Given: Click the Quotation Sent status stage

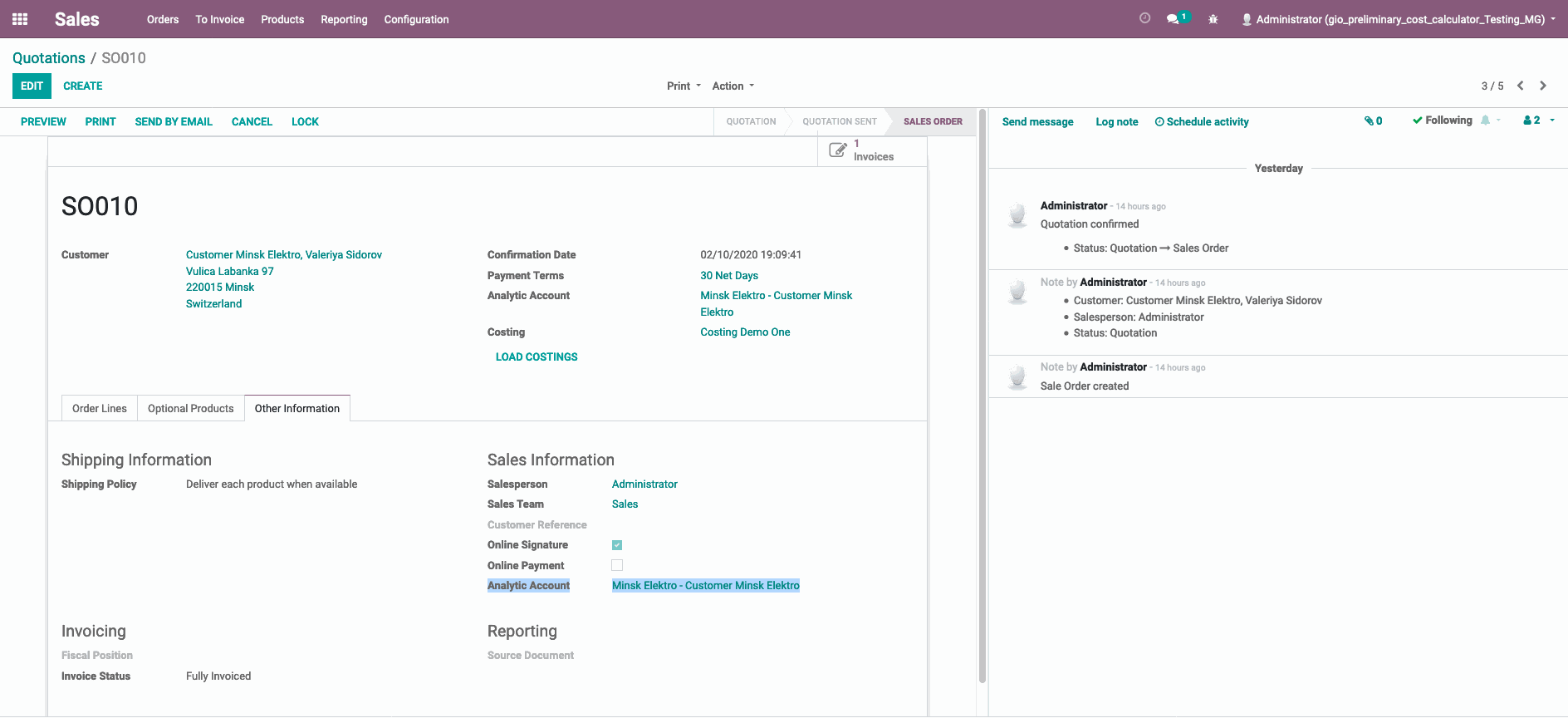Looking at the screenshot, I should [840, 121].
